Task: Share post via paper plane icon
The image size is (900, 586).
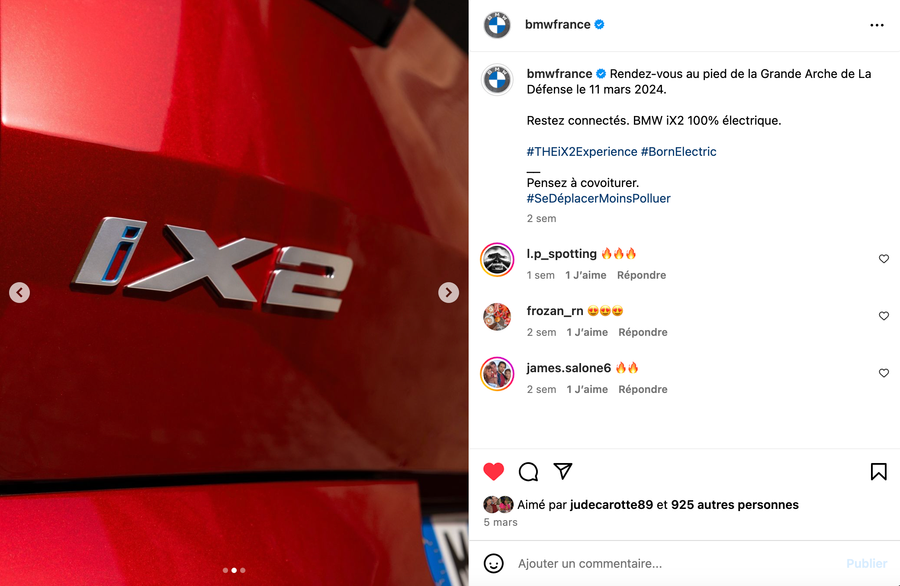Action: click(563, 471)
